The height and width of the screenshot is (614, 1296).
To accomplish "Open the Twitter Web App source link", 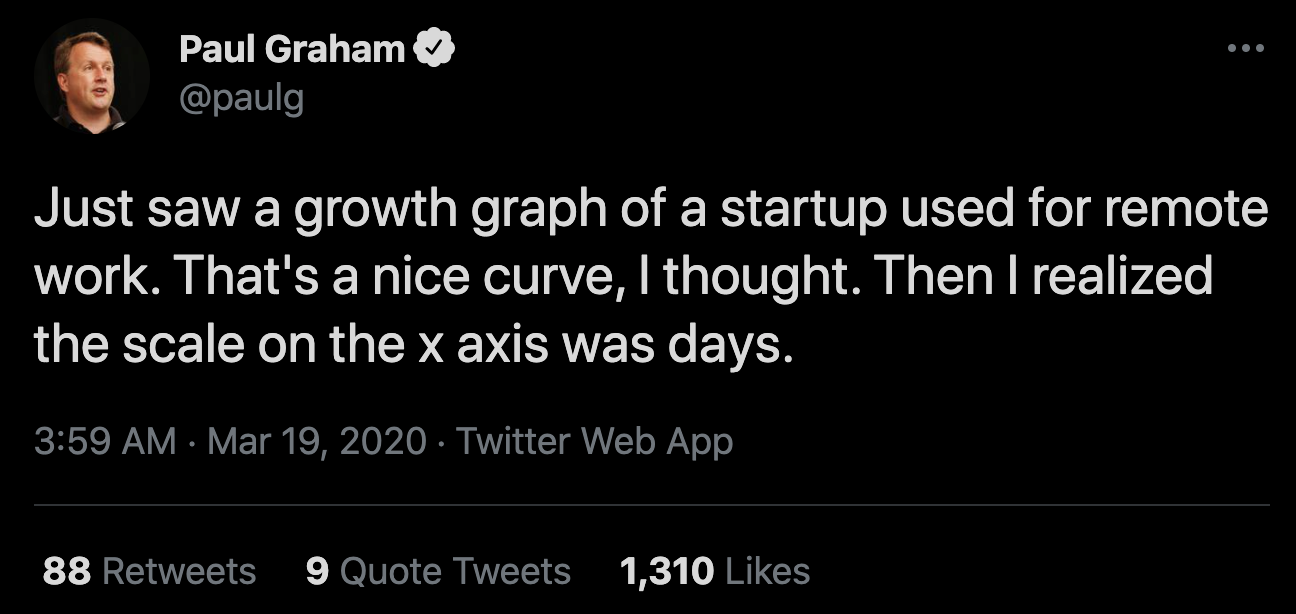I will click(x=594, y=441).
